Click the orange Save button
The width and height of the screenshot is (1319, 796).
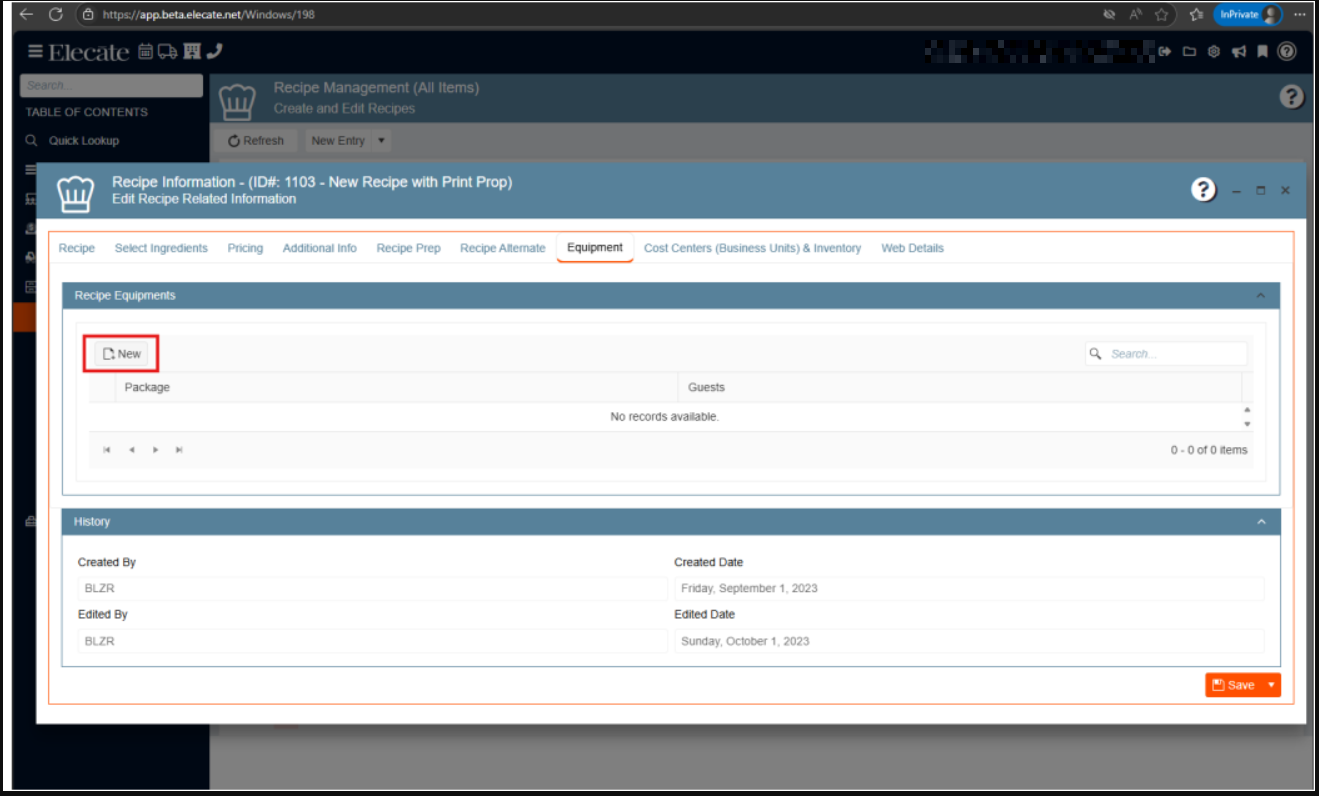click(x=1232, y=685)
